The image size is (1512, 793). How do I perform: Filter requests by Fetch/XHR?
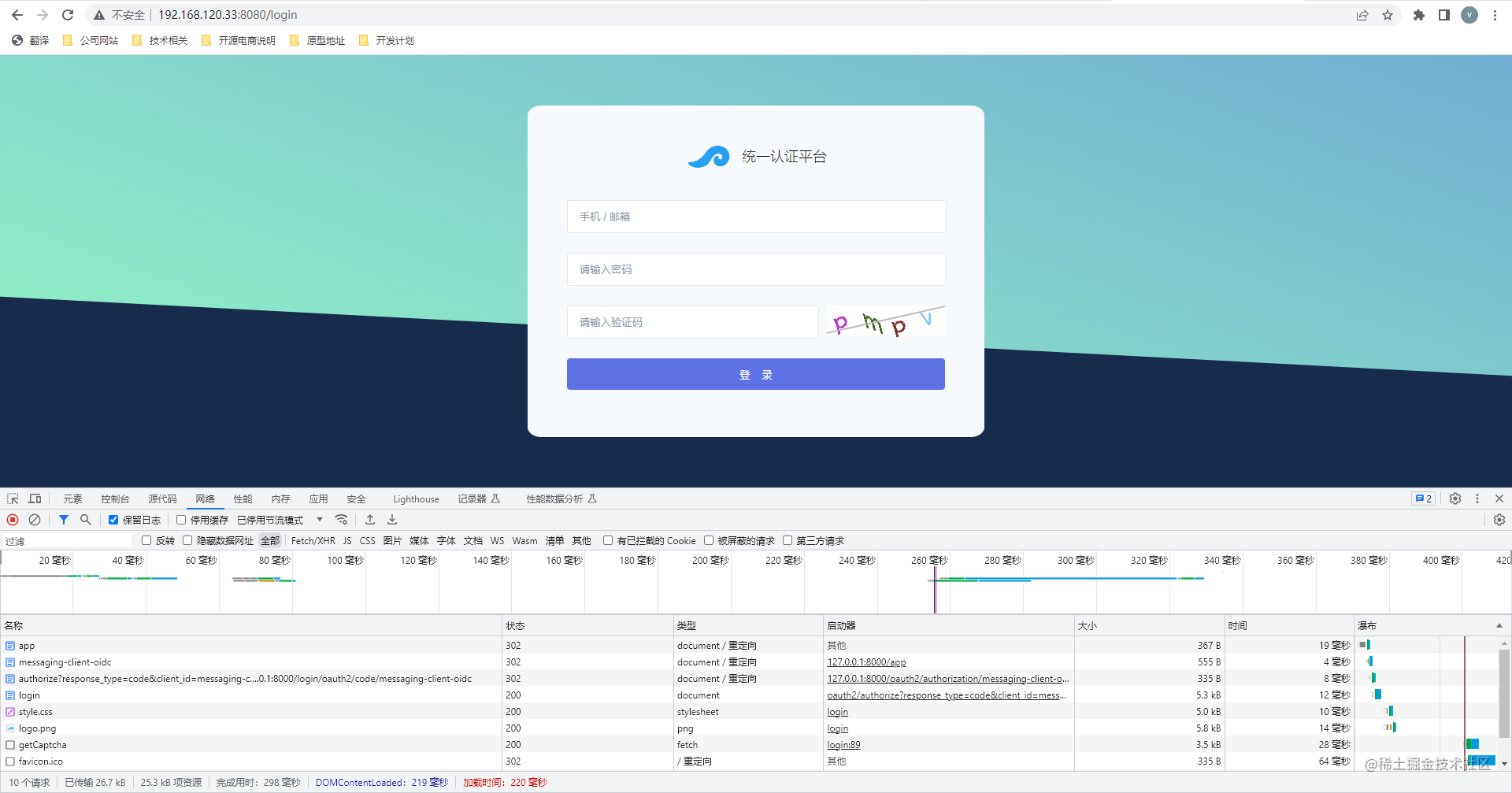point(313,540)
